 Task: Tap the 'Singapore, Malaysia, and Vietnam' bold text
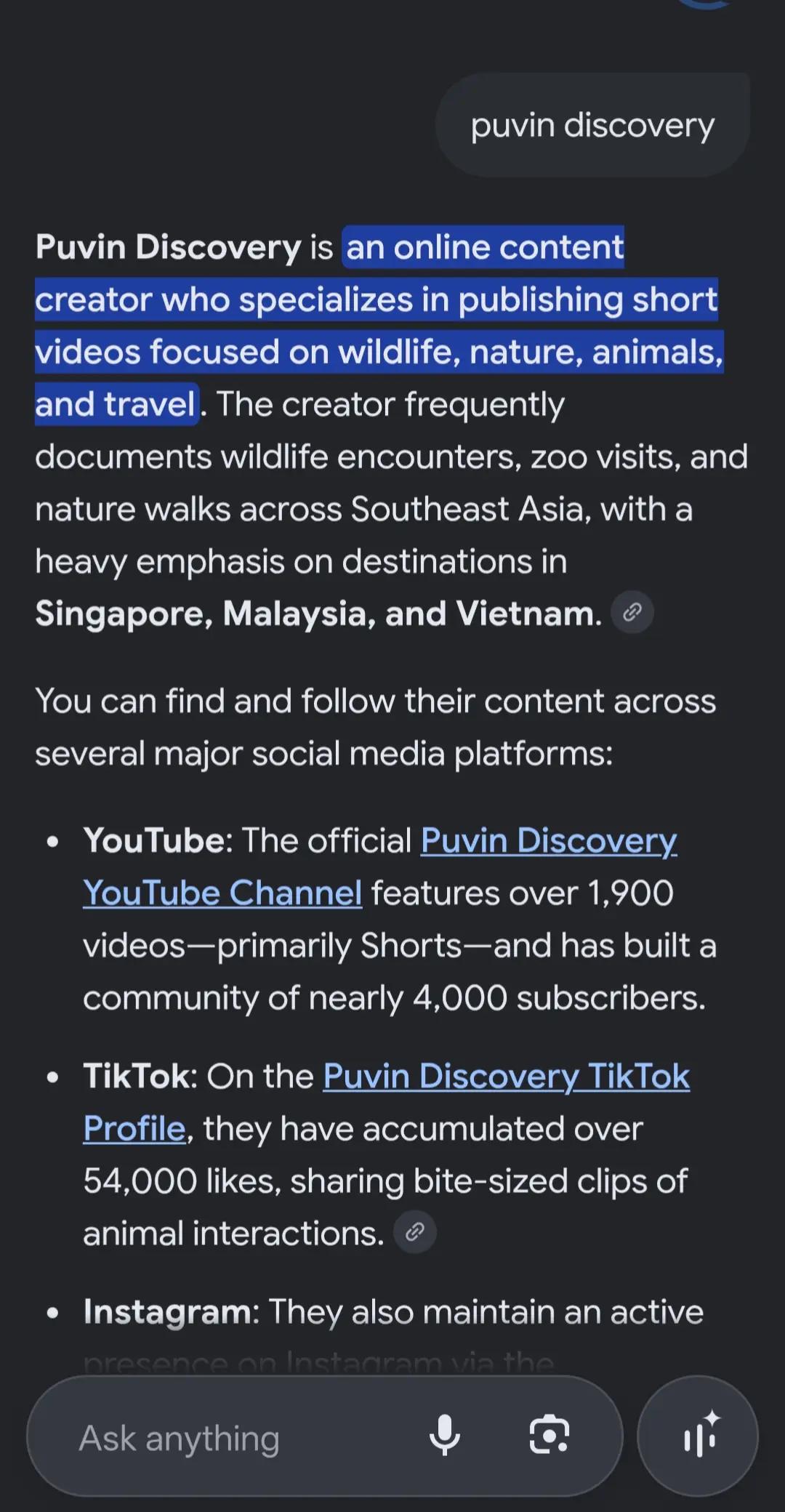coord(318,614)
